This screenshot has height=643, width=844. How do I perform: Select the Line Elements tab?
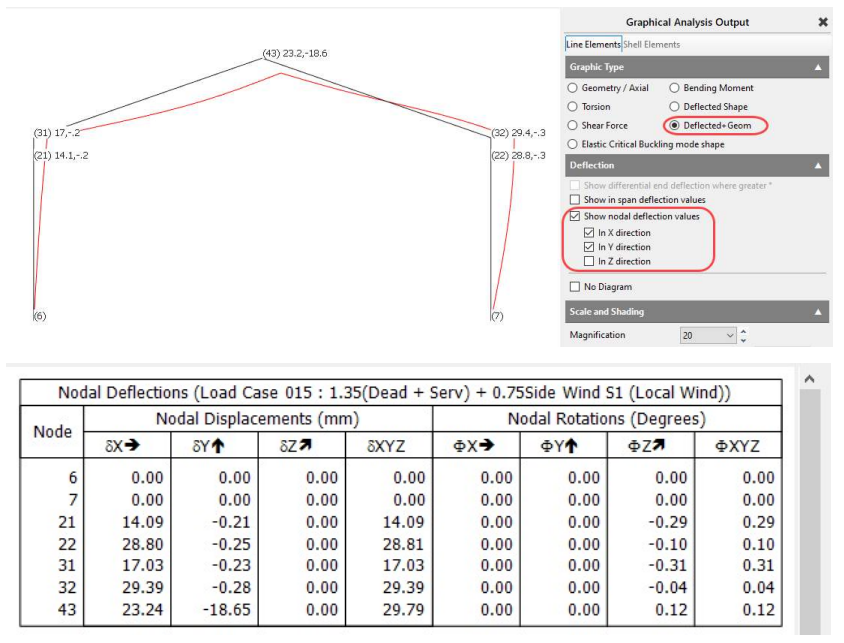pos(593,45)
